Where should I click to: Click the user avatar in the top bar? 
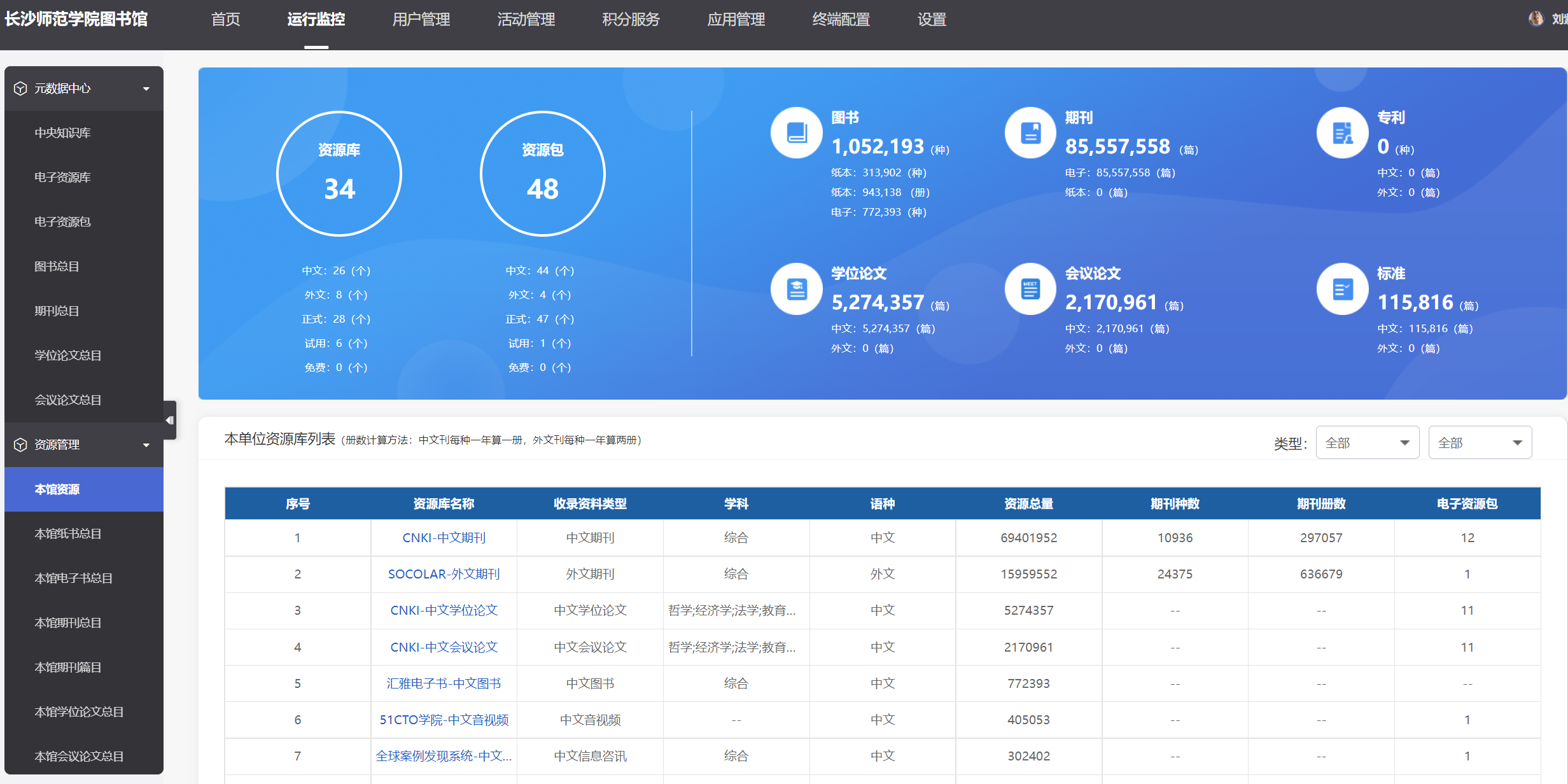point(1536,19)
